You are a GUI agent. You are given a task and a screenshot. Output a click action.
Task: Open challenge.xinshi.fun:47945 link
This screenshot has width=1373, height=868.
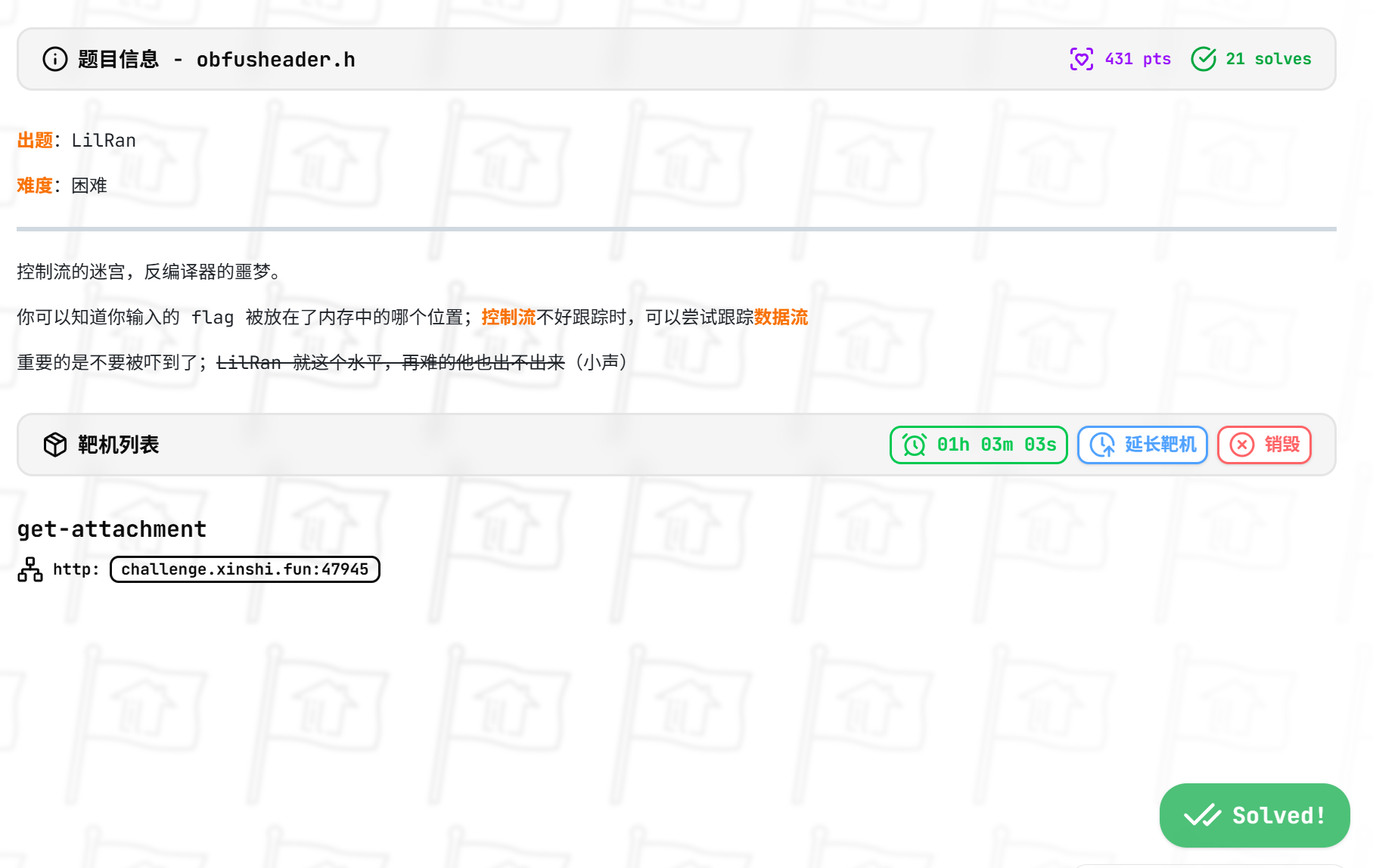tap(244, 569)
